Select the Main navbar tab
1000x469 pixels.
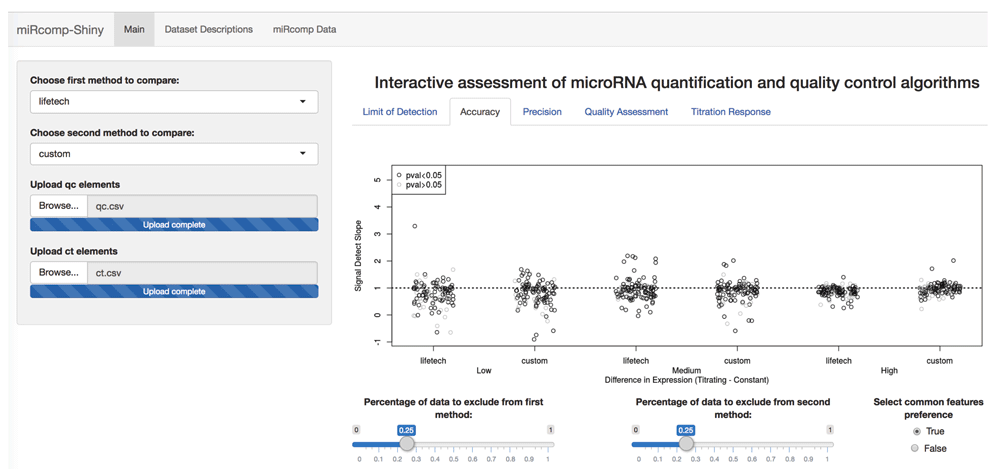pos(134,29)
